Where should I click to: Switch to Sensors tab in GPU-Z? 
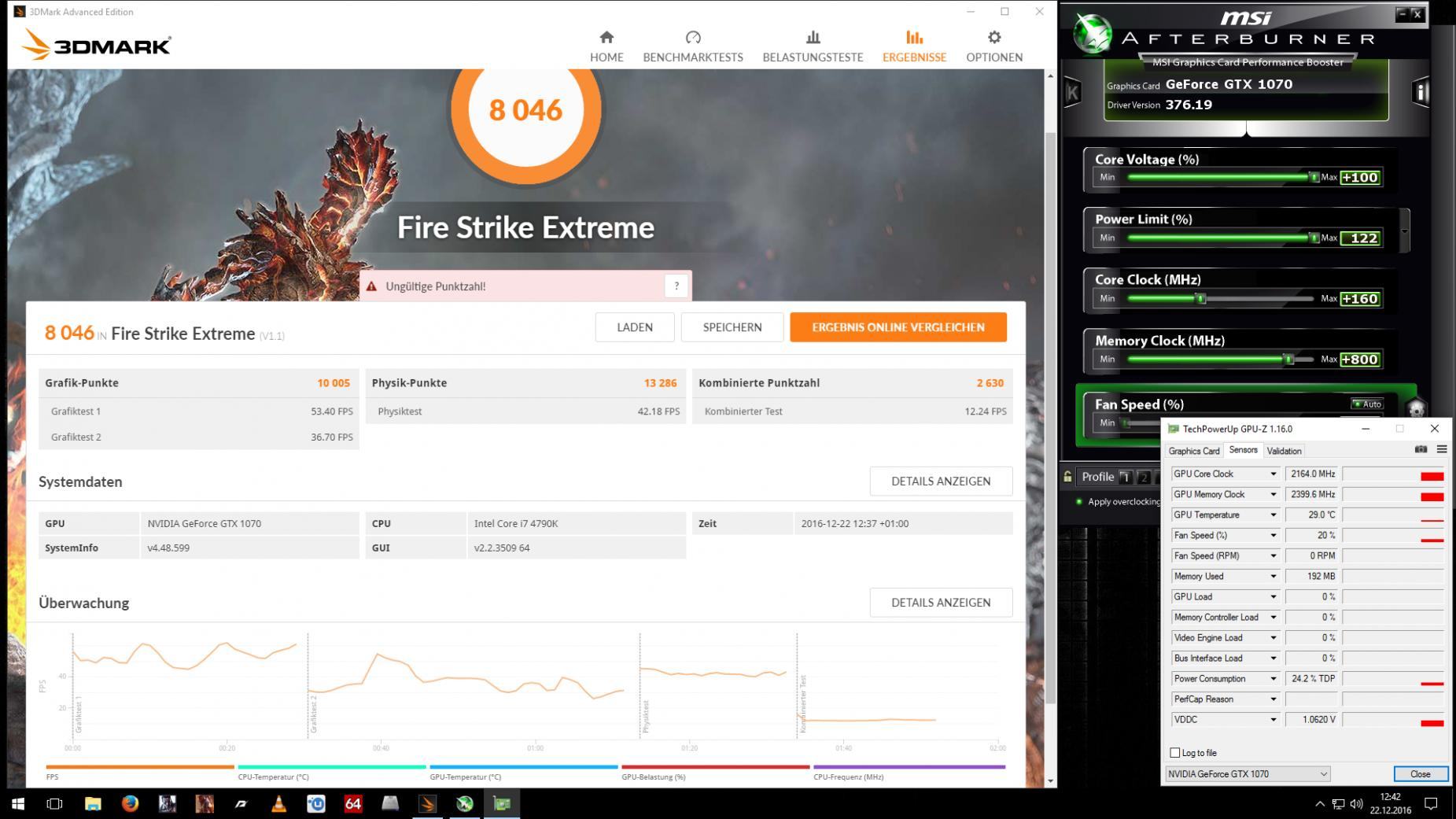[x=1243, y=450]
